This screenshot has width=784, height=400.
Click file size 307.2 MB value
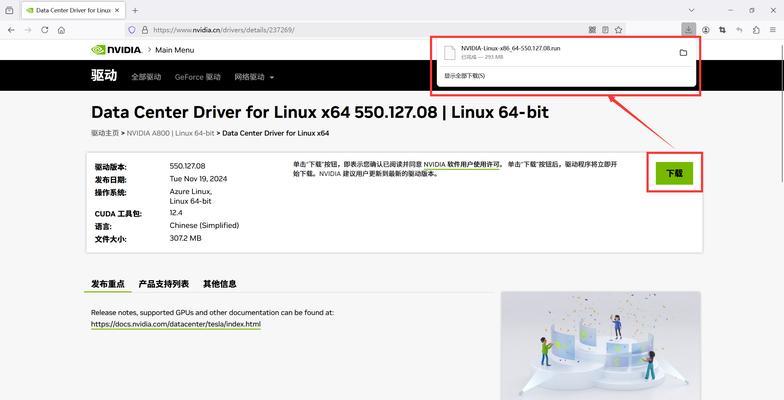pos(186,238)
